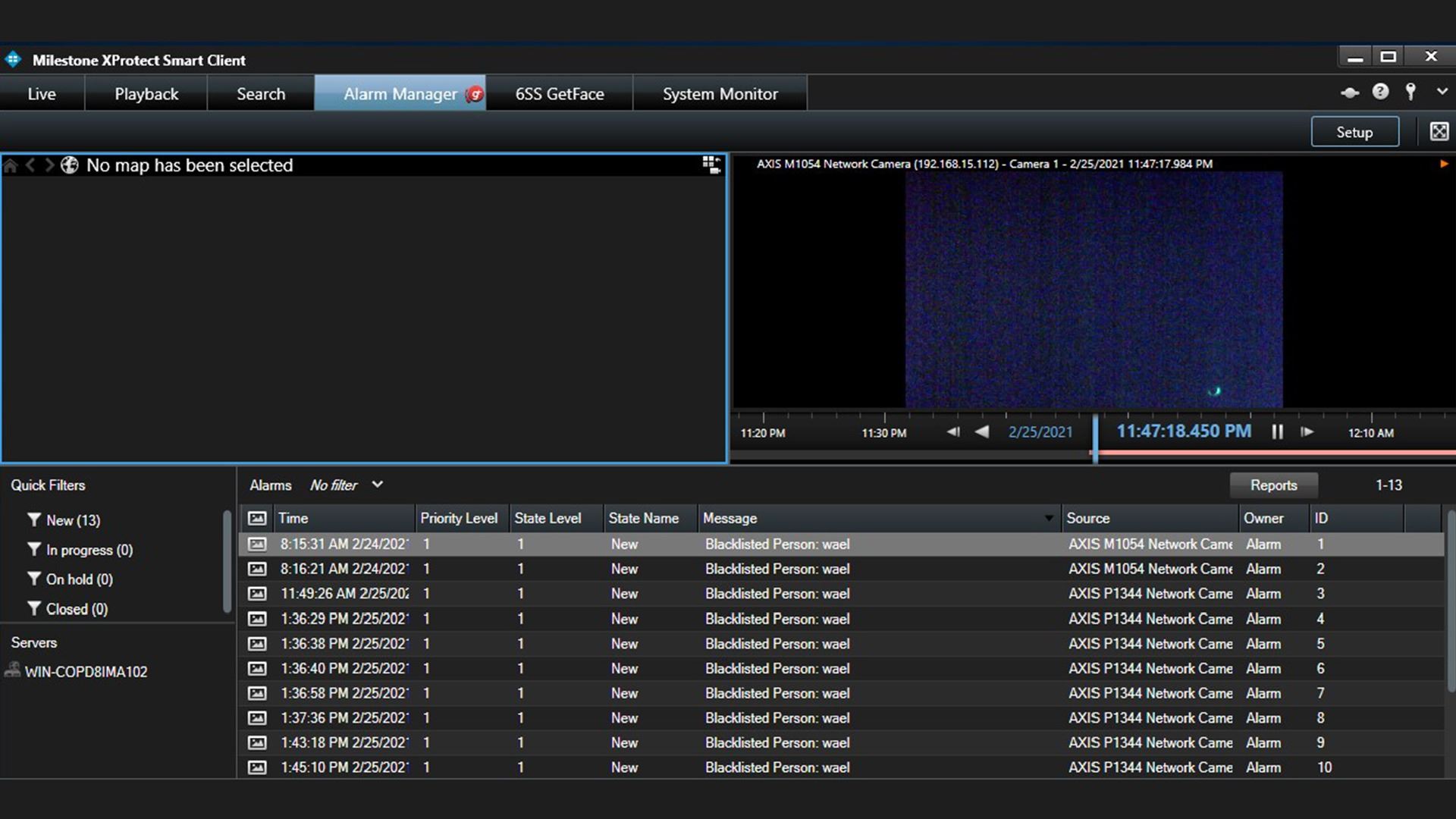Sort by Priority Level column
The width and height of the screenshot is (1456, 819).
462,518
